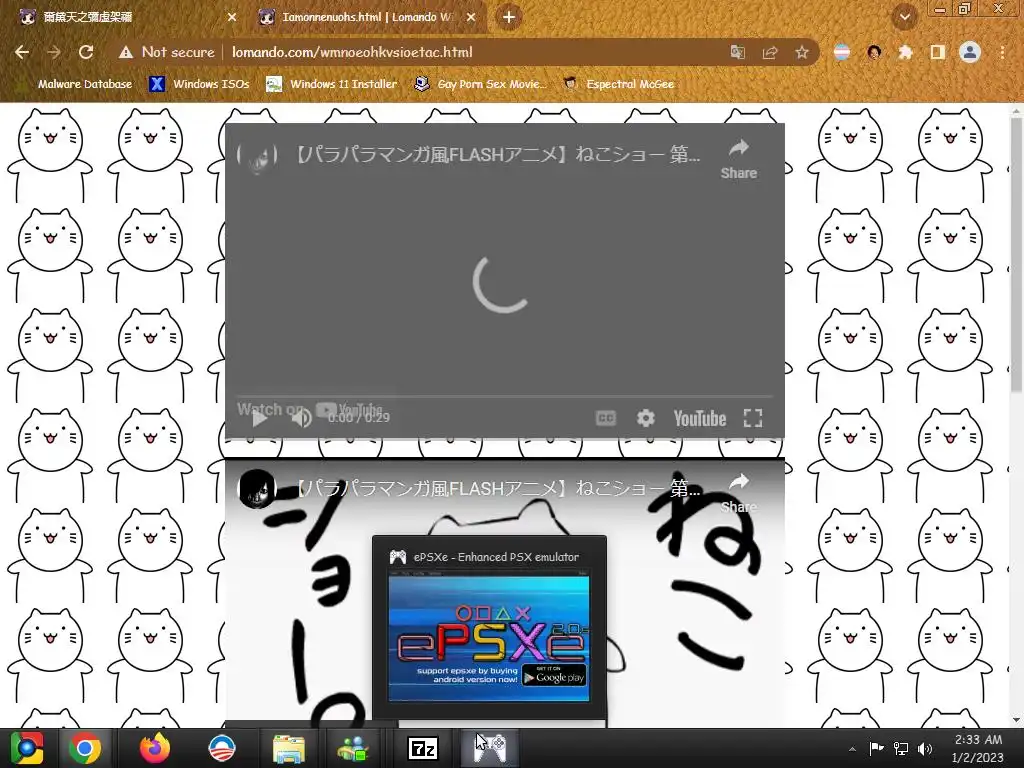Open the Chrome profile avatar
The image size is (1024, 768).
[970, 52]
